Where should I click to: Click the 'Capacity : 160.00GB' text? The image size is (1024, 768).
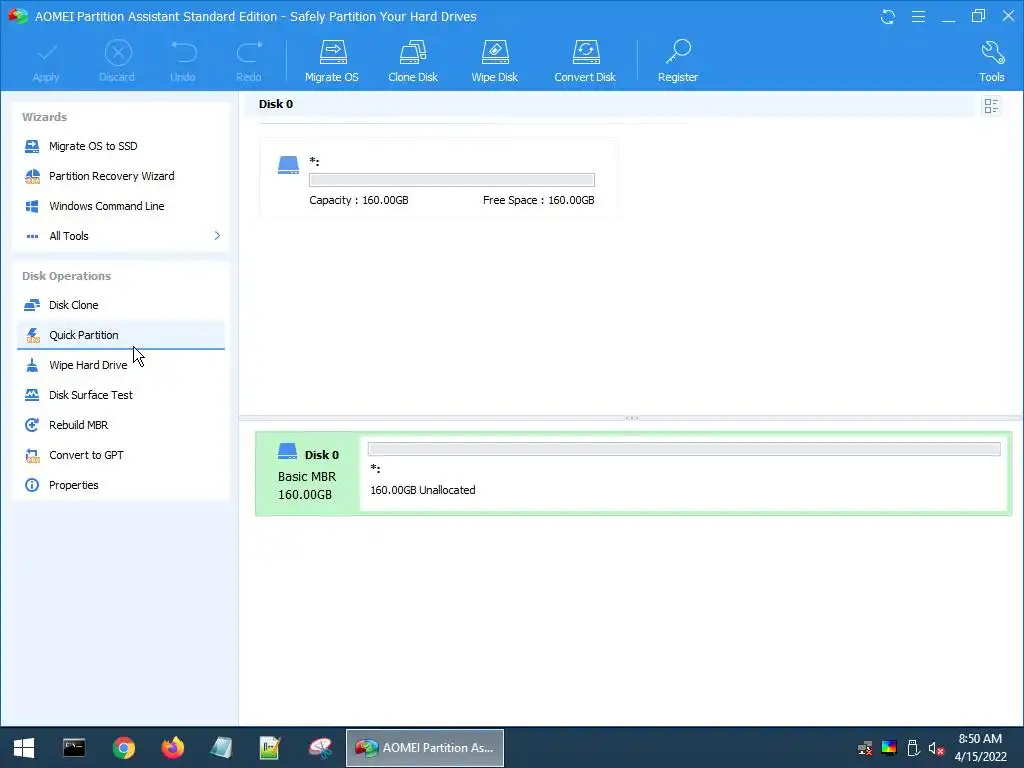click(359, 200)
